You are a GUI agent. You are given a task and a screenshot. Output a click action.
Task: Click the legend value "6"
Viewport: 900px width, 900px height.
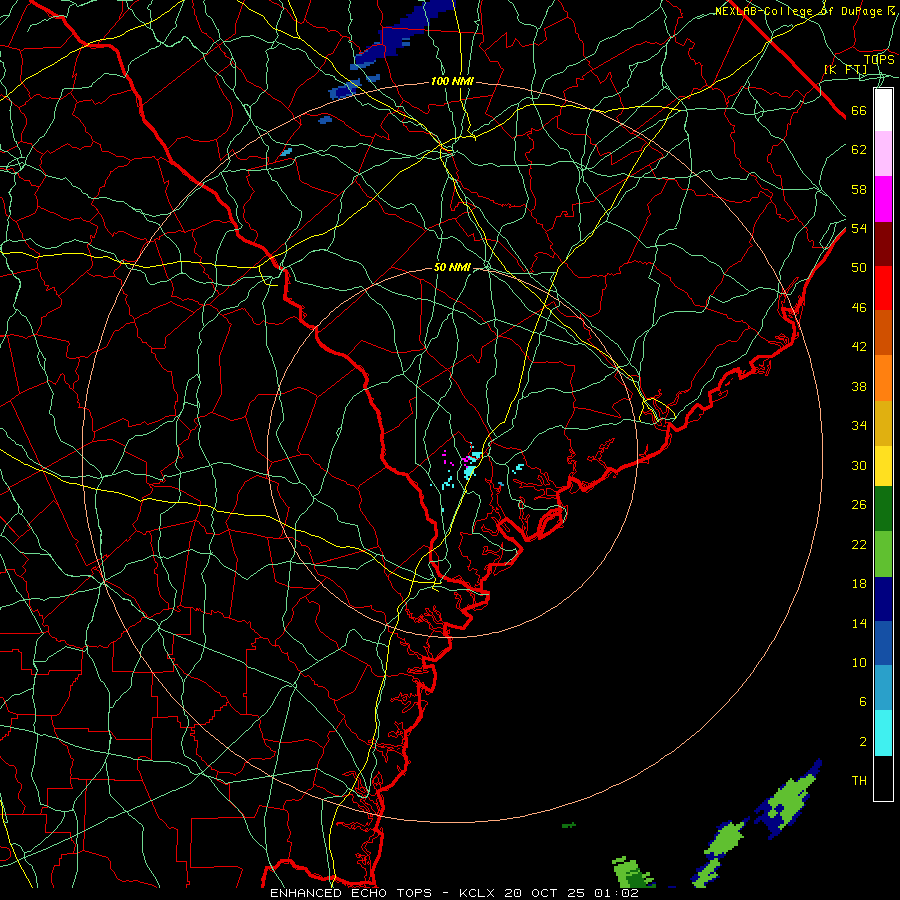[862, 702]
